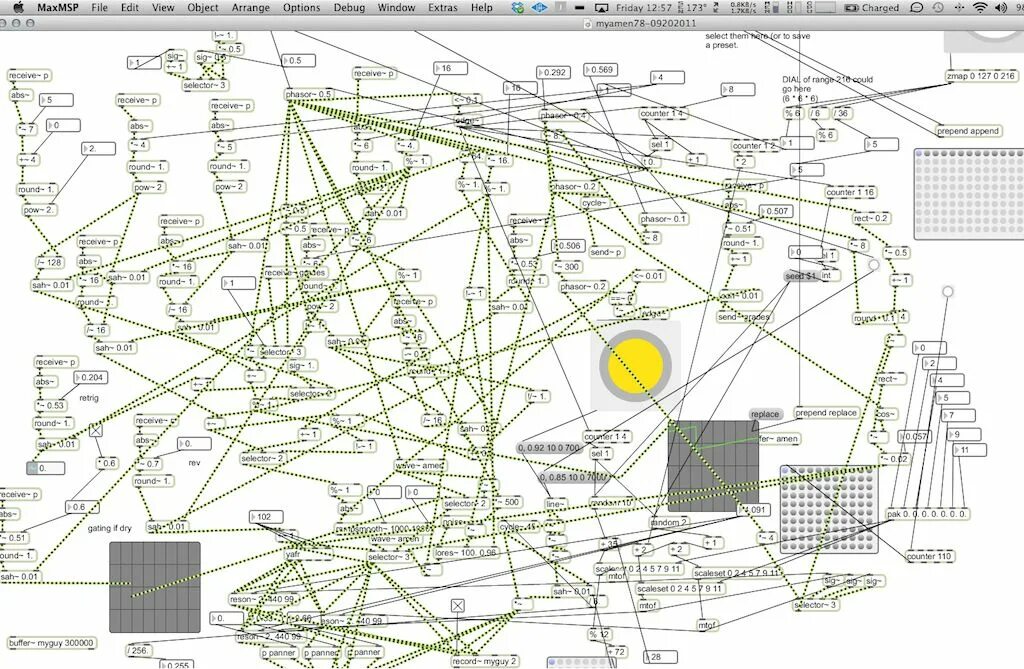
Task: Click the 4.091 number box
Action: 754,510
